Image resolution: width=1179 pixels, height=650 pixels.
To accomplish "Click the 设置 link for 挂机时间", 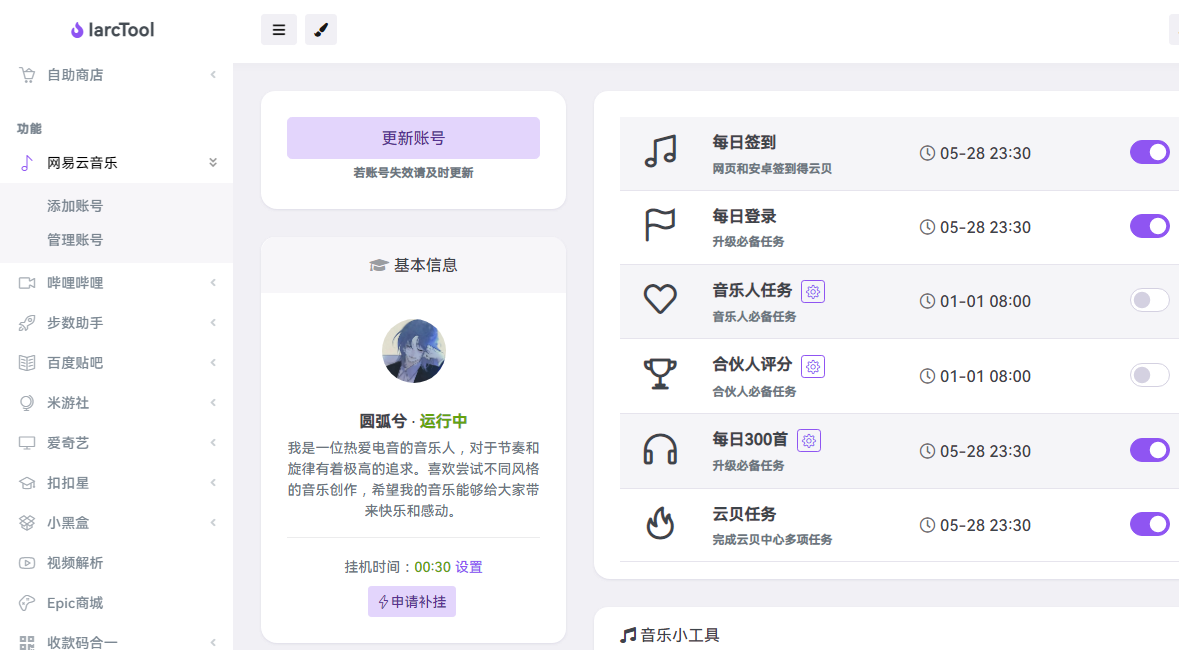I will point(469,567).
